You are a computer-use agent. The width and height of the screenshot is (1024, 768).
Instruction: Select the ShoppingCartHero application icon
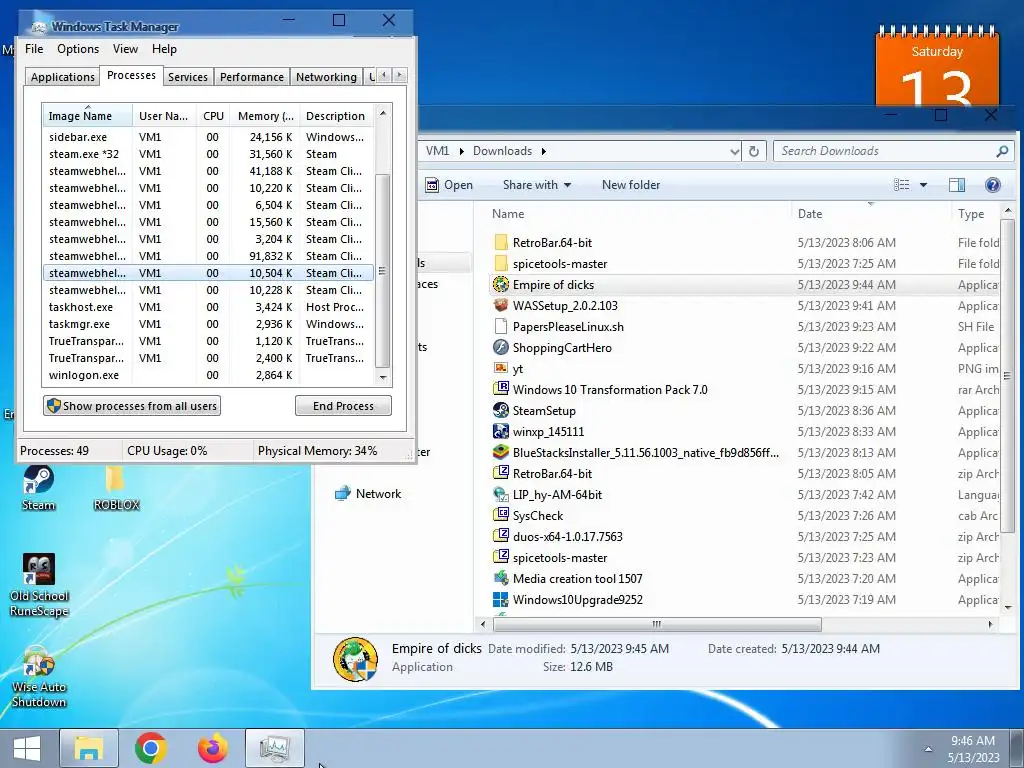pyautogui.click(x=501, y=347)
